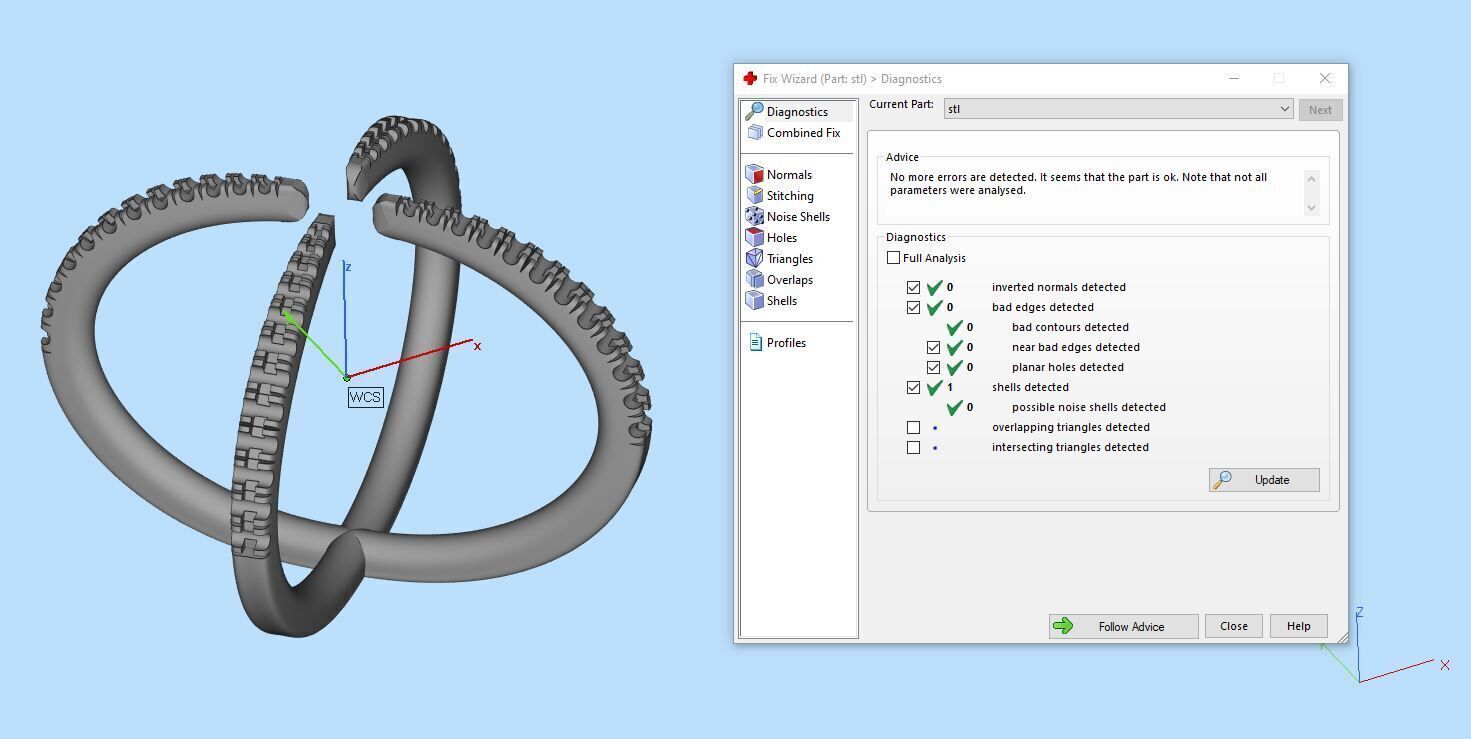Click the Update button

tap(1264, 480)
